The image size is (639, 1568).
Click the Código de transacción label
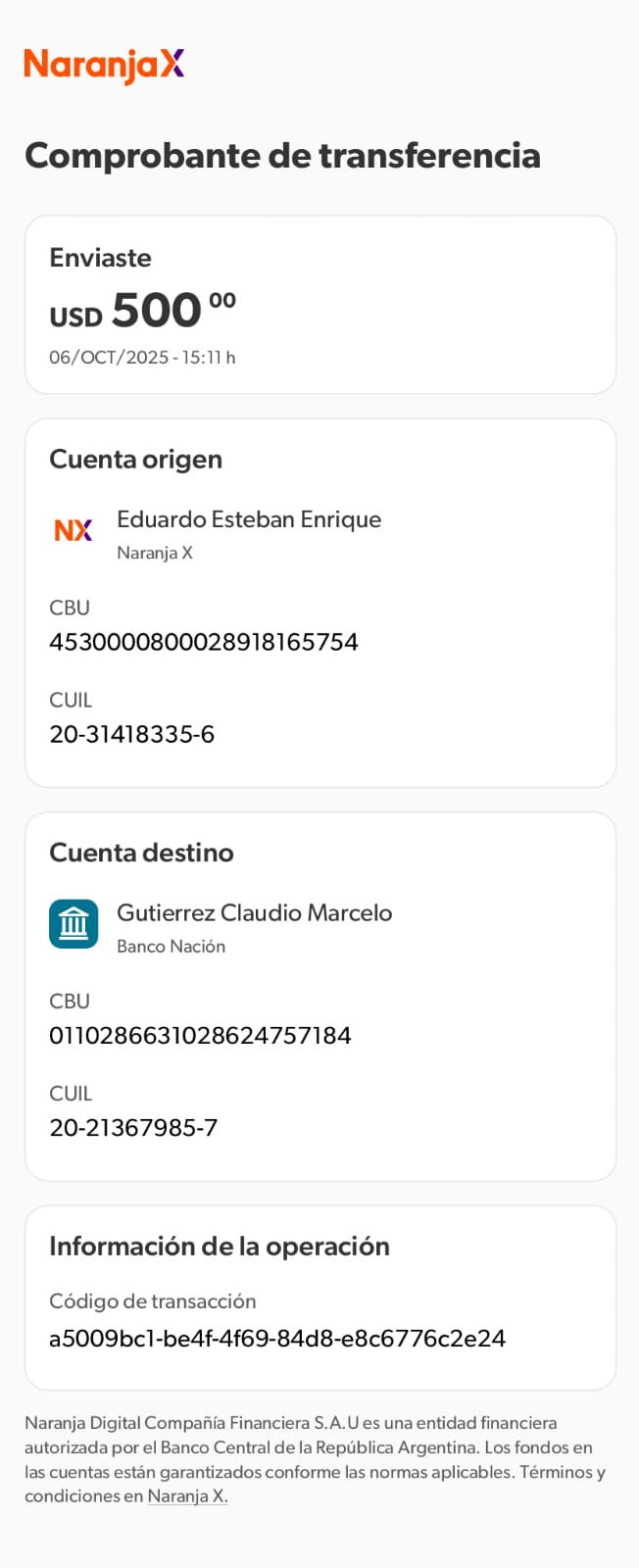click(152, 1301)
